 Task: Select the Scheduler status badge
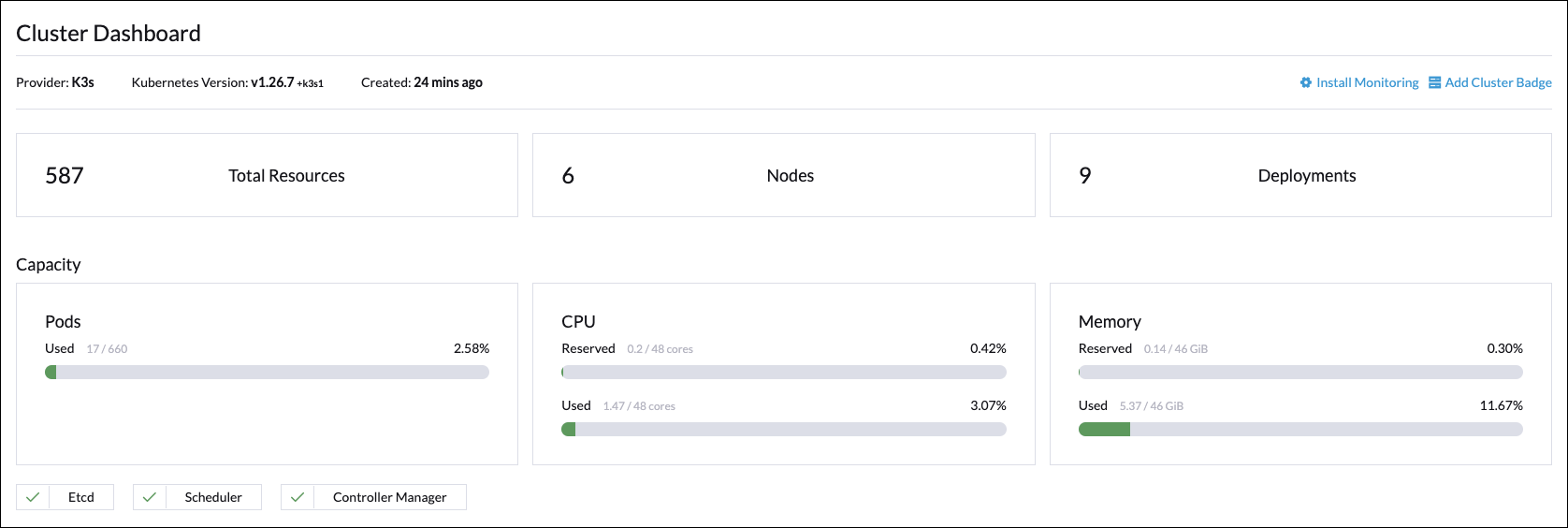(x=197, y=497)
